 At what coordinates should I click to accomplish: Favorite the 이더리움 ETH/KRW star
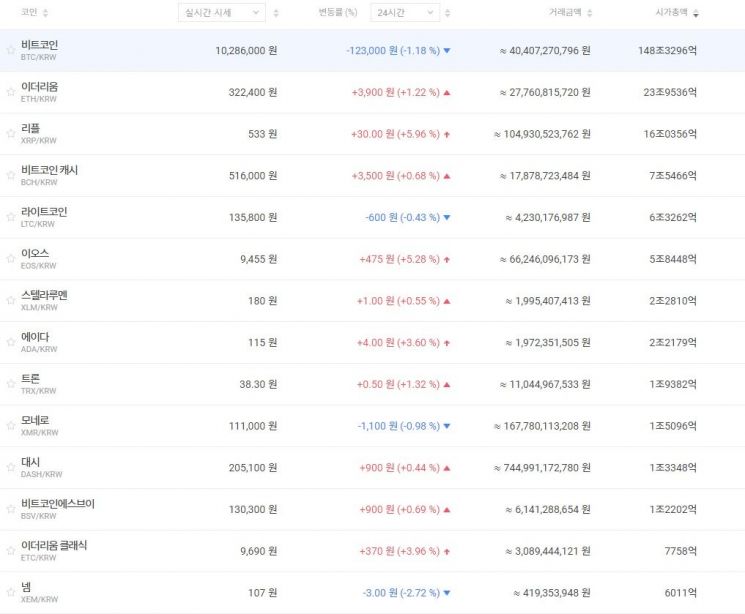[x=10, y=92]
